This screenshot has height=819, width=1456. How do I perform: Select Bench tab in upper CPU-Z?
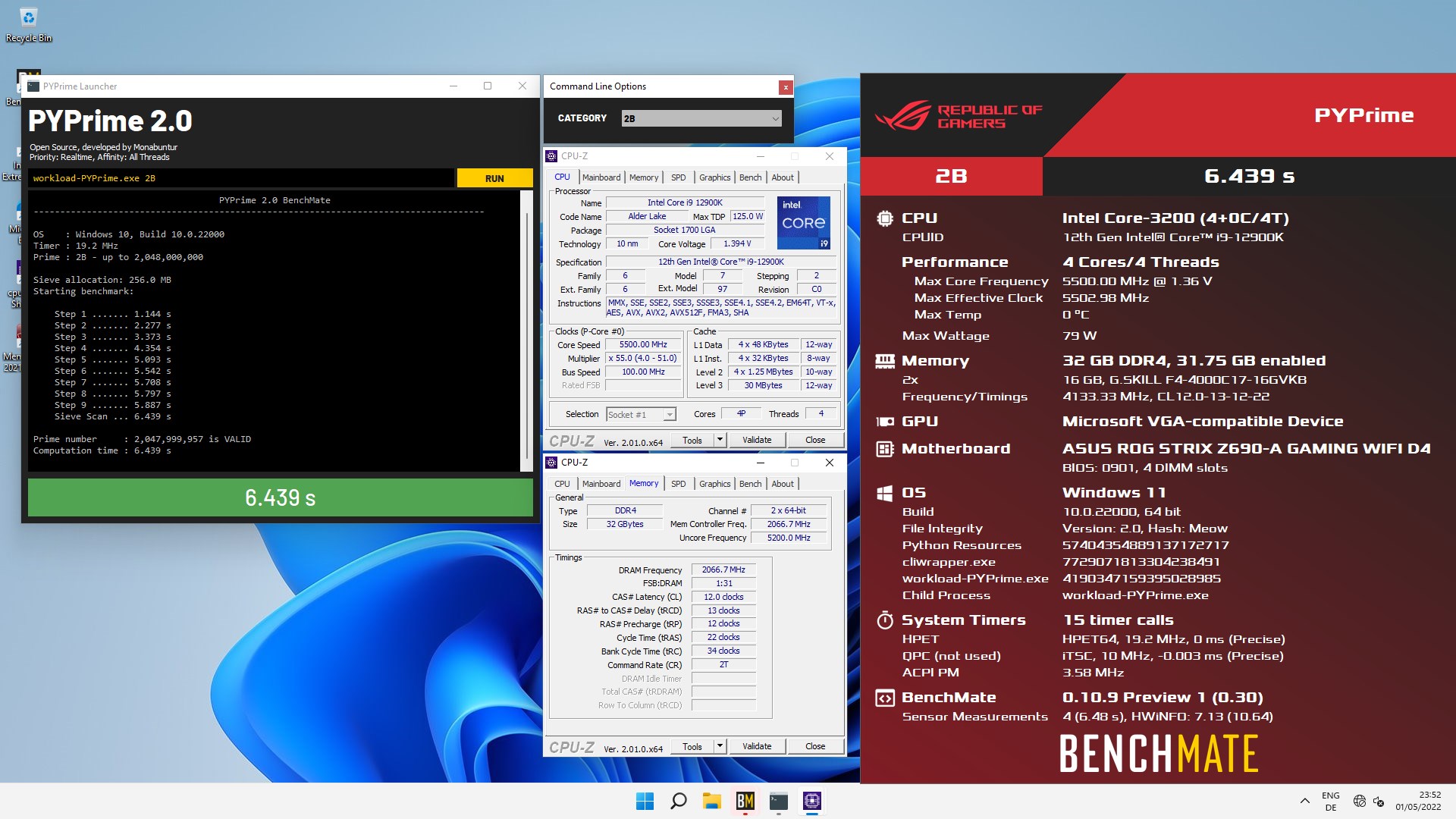(x=750, y=177)
